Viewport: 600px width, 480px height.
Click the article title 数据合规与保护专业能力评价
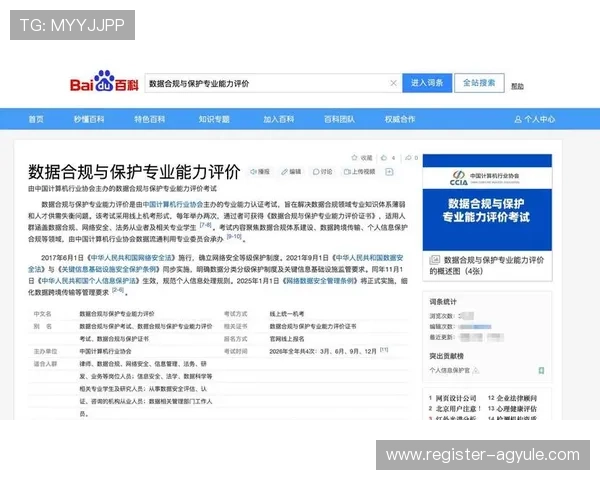point(134,172)
